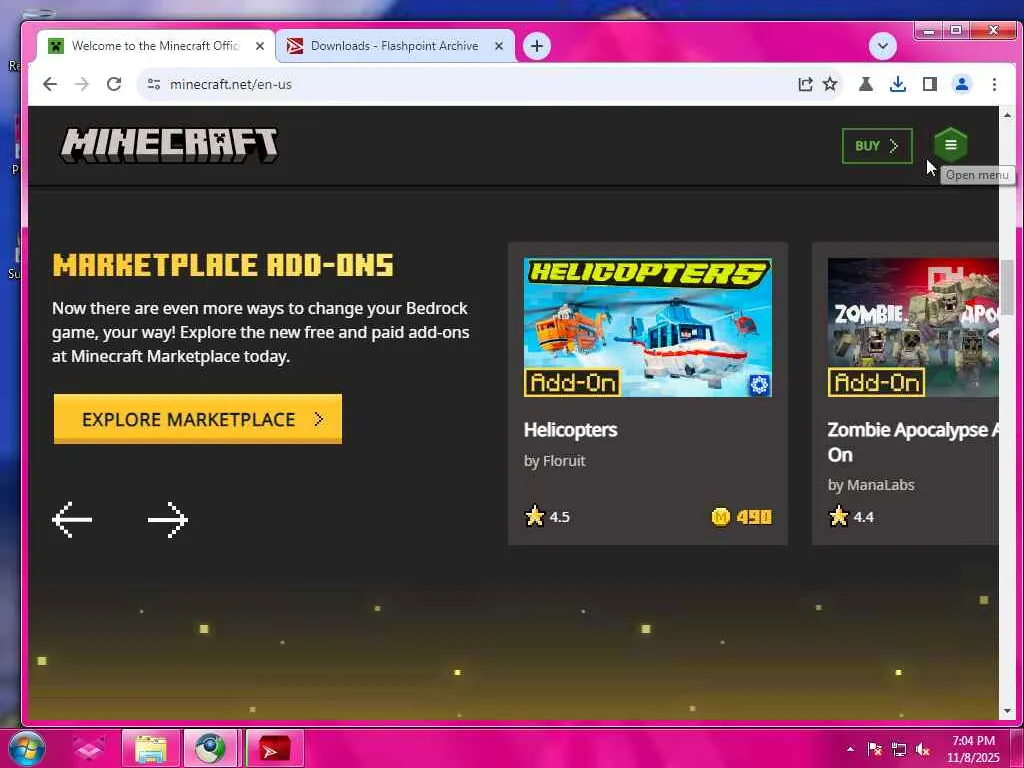Viewport: 1024px width, 768px height.
Task: Open the tab search dropdown
Action: point(883,46)
